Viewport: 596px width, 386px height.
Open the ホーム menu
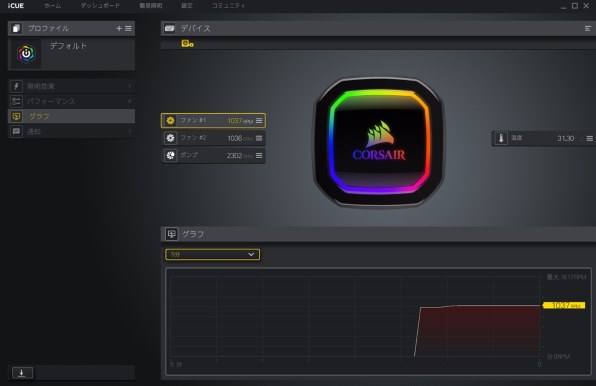click(52, 6)
